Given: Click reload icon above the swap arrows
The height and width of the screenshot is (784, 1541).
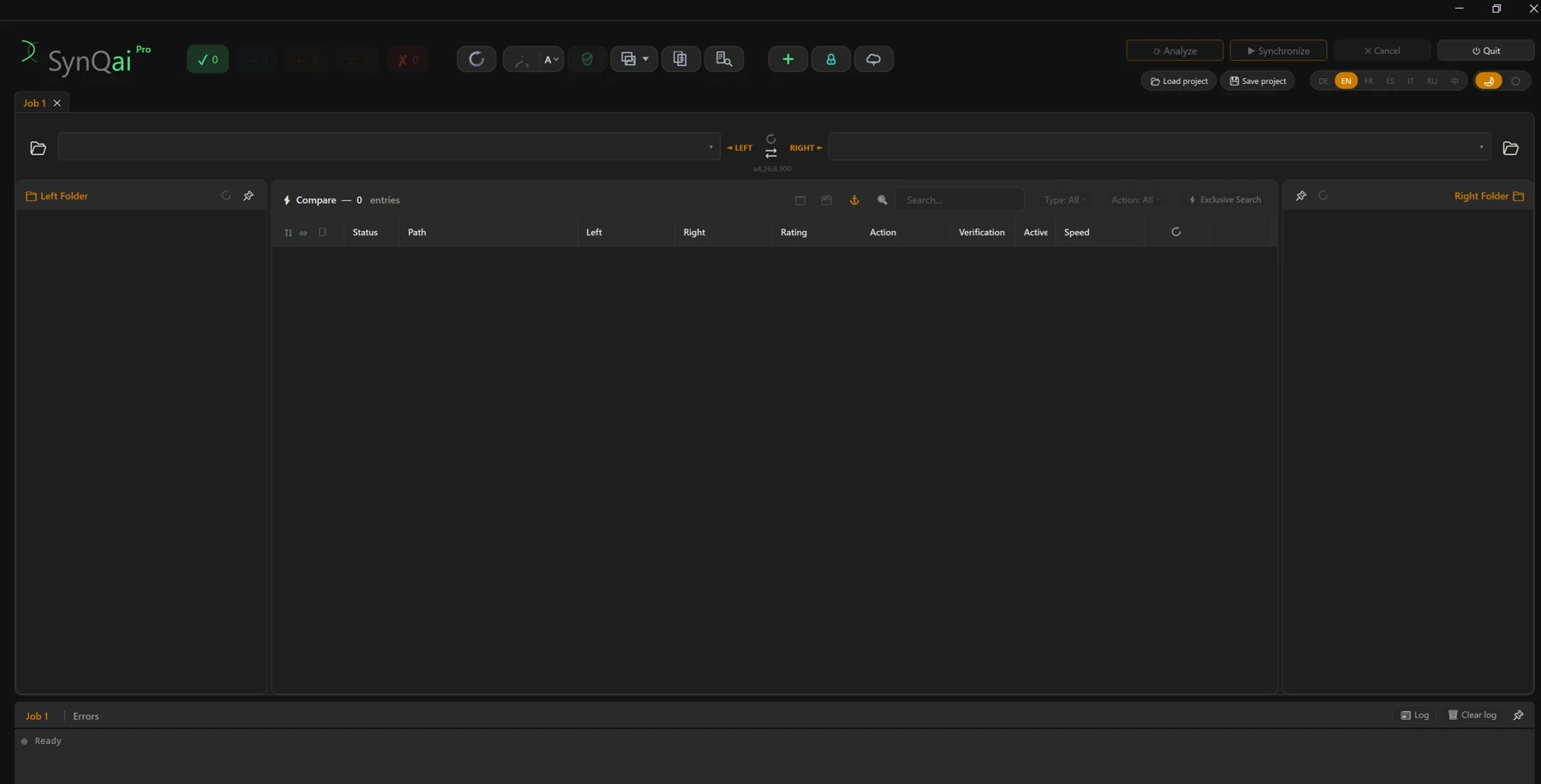Looking at the screenshot, I should tap(770, 139).
